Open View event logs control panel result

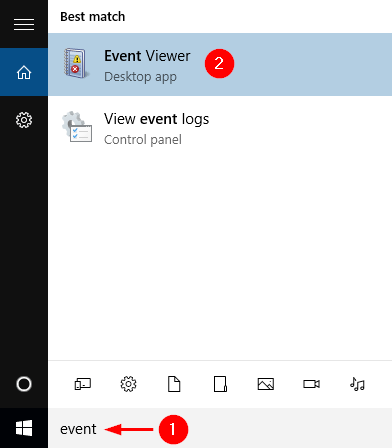coord(220,128)
